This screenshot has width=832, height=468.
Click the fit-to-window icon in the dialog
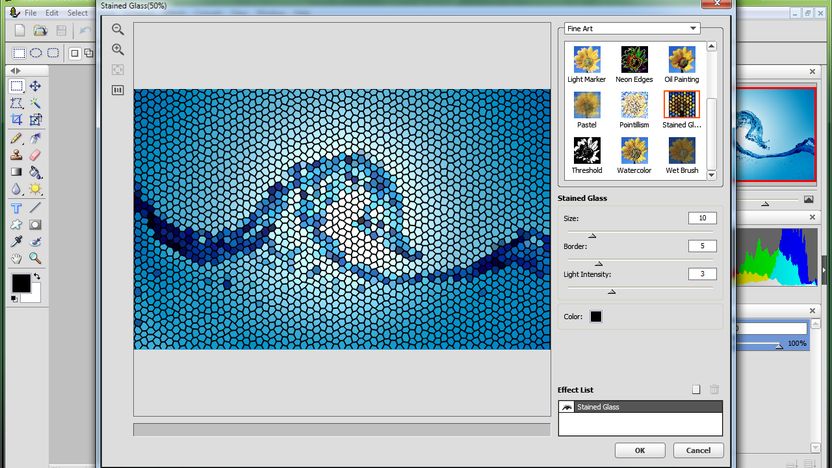[118, 70]
